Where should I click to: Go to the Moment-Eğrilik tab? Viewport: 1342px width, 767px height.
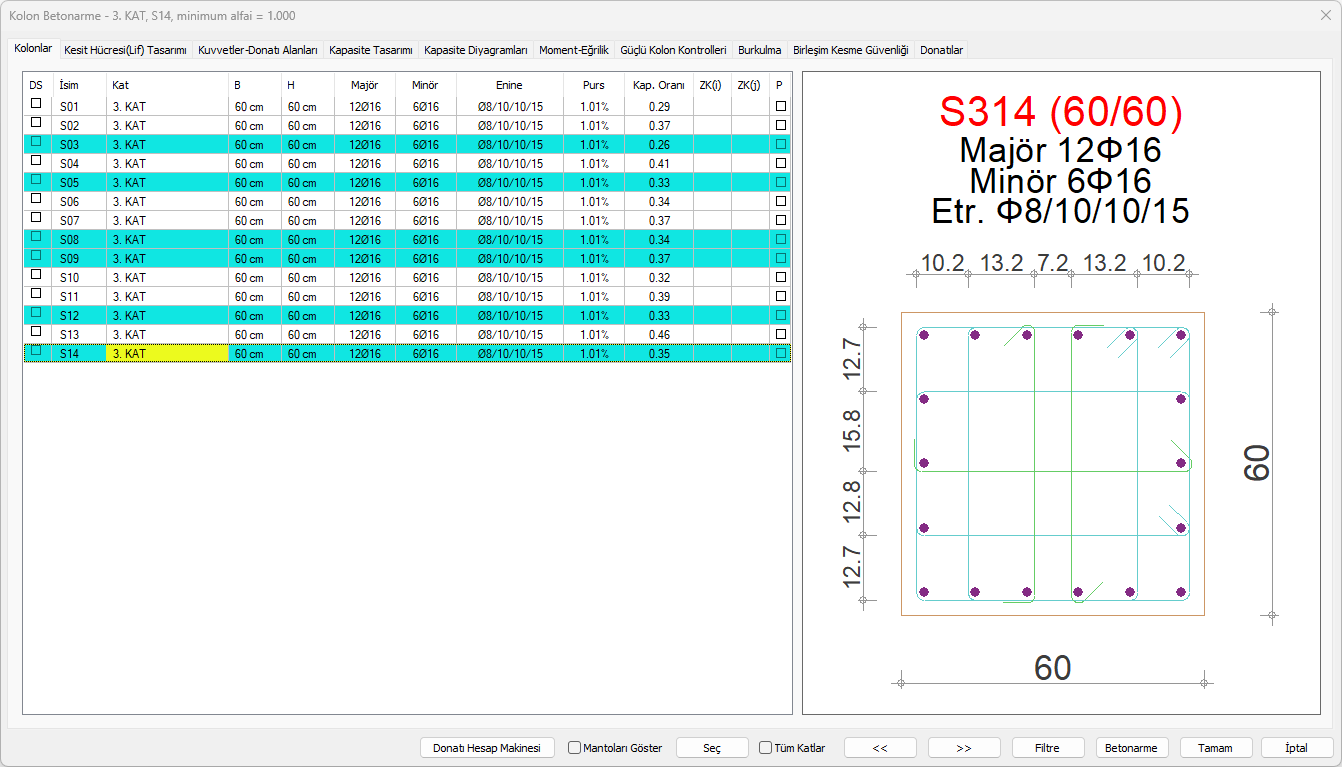(573, 49)
